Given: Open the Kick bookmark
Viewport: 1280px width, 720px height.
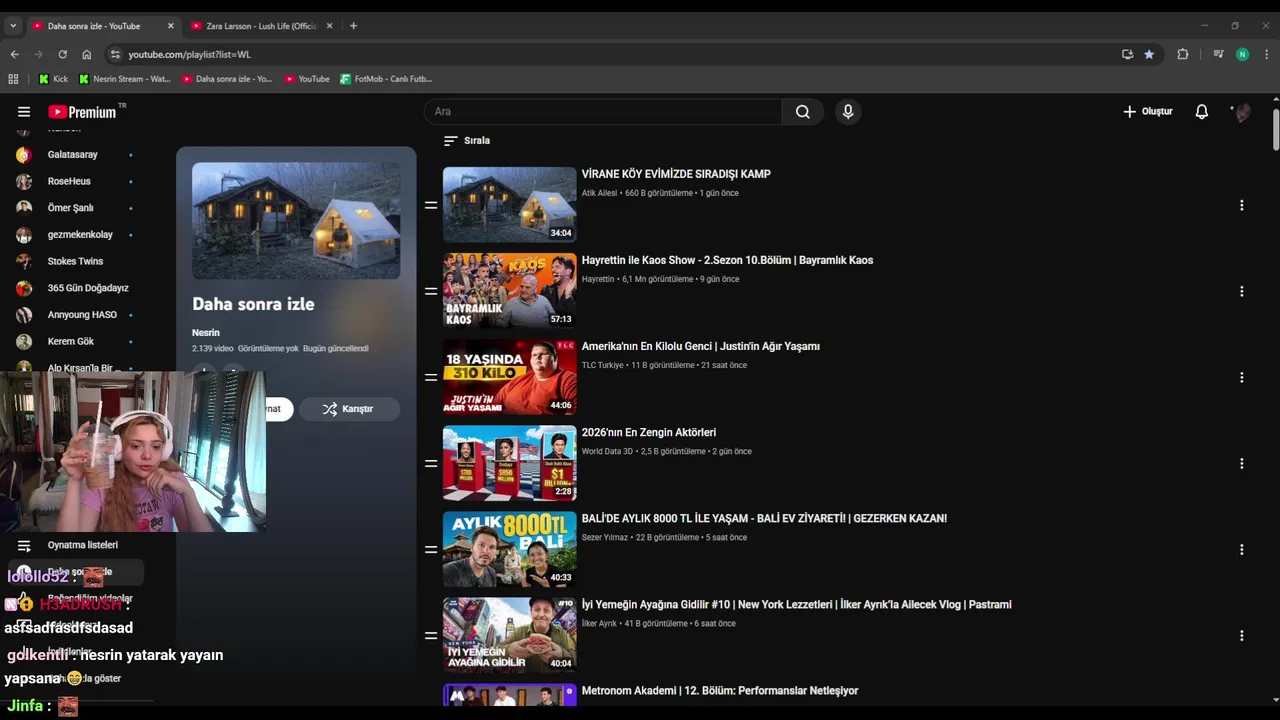Looking at the screenshot, I should tap(53, 79).
